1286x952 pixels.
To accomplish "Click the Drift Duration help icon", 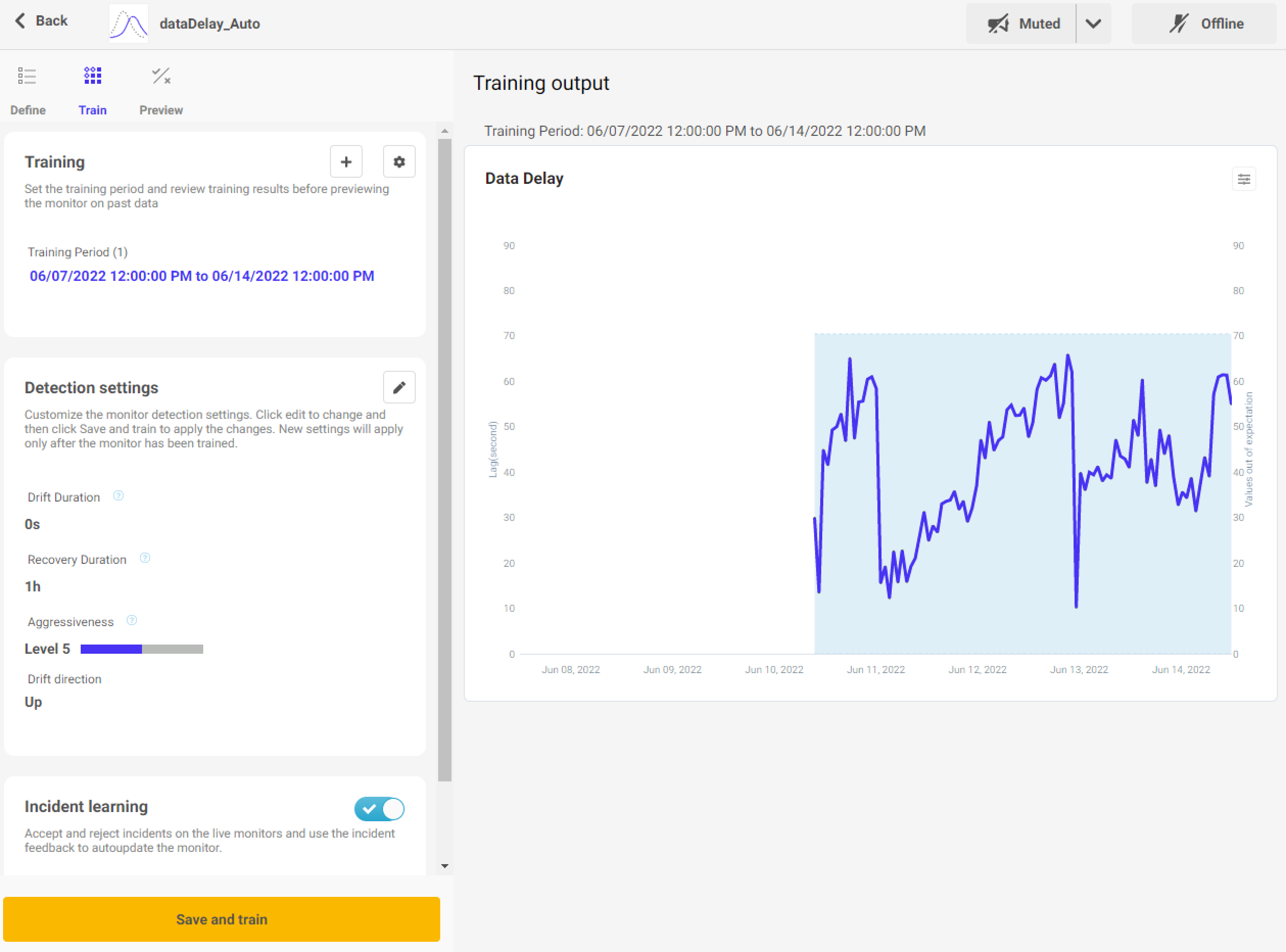I will point(118,496).
